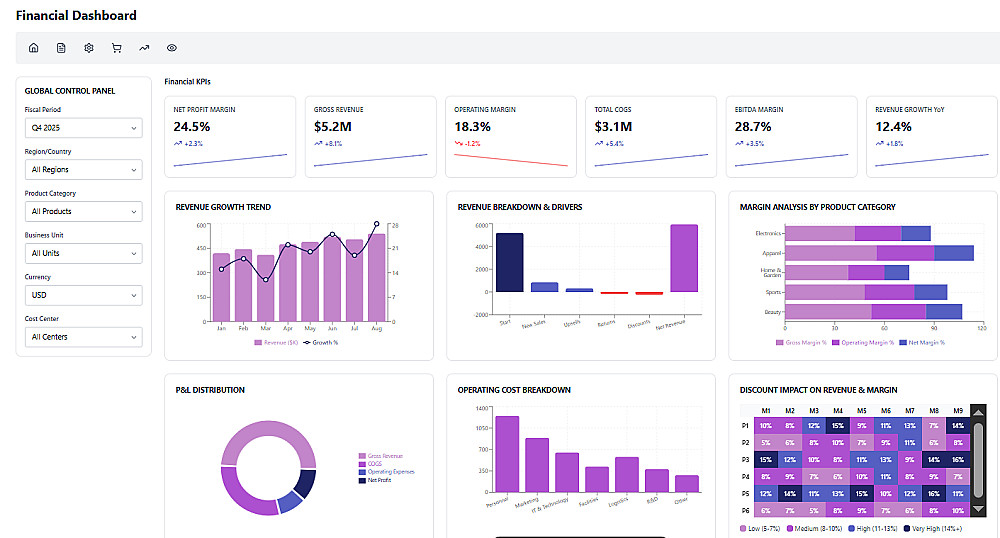Click the Start bar in waterfall chart
The width and height of the screenshot is (1000, 538).
(510, 263)
